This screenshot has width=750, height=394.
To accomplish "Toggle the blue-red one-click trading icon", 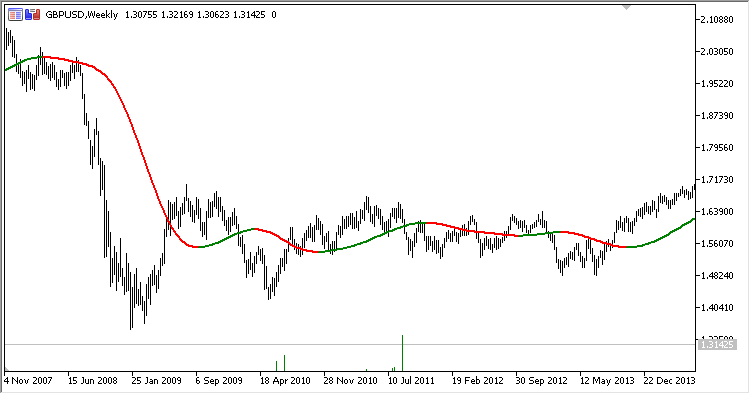I will (33, 15).
